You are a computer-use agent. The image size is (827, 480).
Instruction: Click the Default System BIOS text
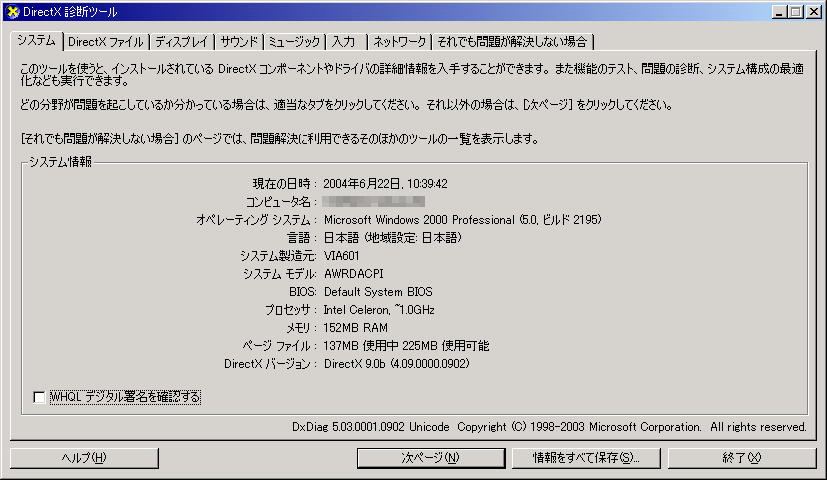pos(378,292)
